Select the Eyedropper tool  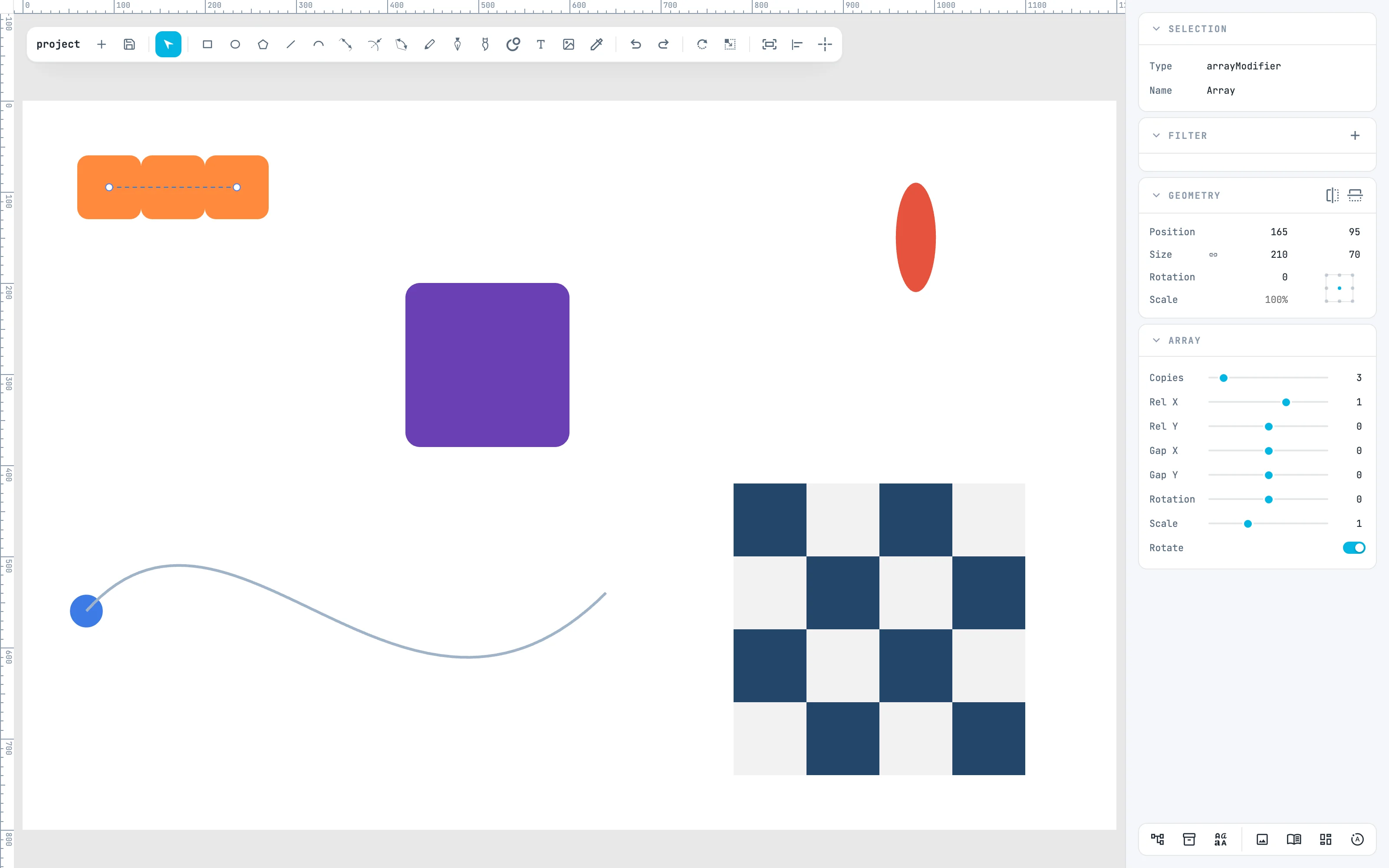click(596, 44)
